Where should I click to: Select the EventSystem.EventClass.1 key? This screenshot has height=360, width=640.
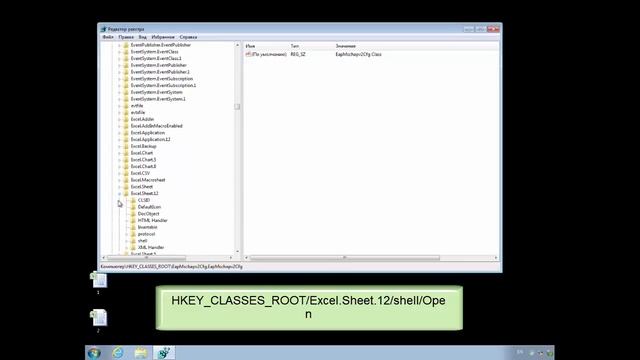tap(156, 59)
